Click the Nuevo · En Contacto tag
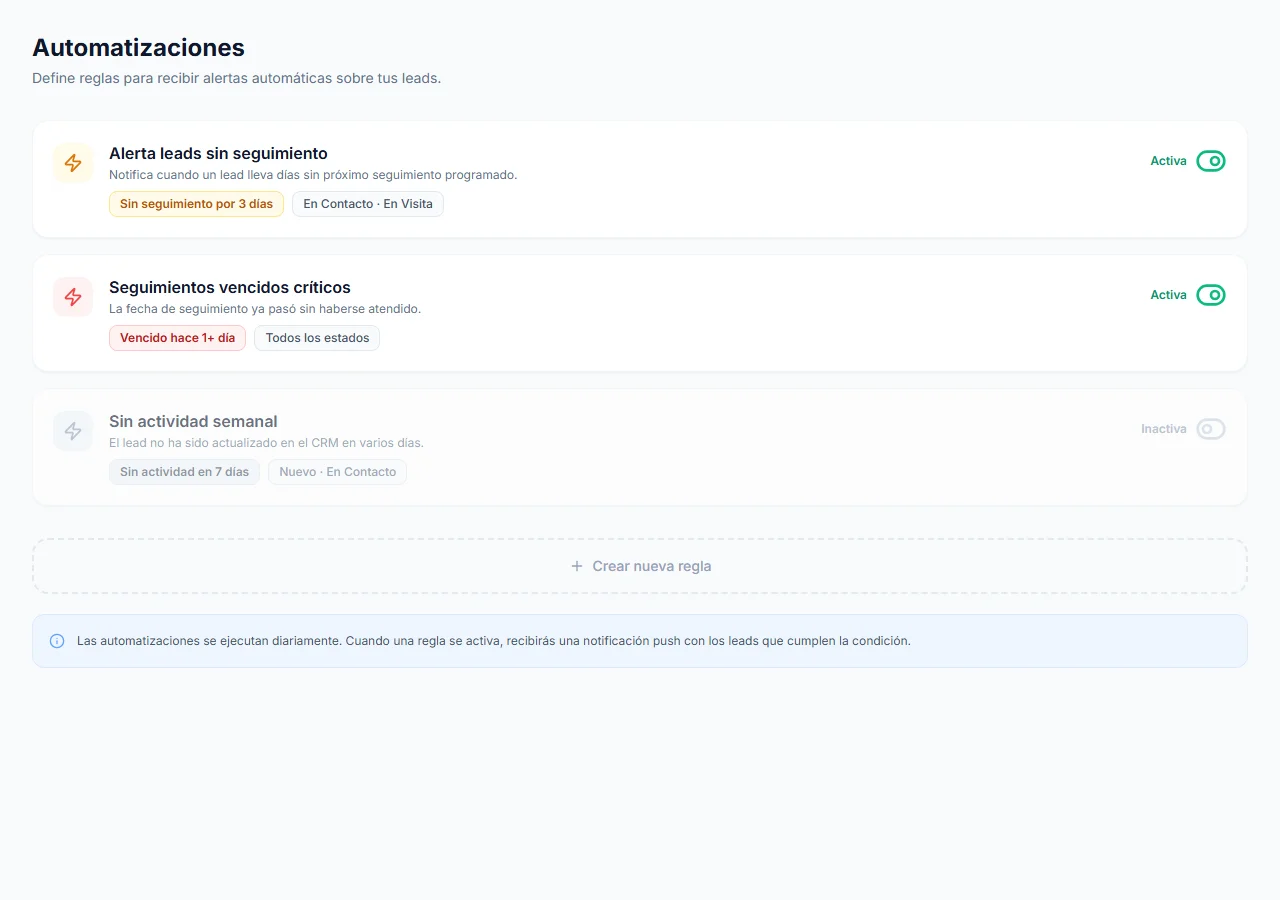The height and width of the screenshot is (900, 1280). tap(337, 472)
